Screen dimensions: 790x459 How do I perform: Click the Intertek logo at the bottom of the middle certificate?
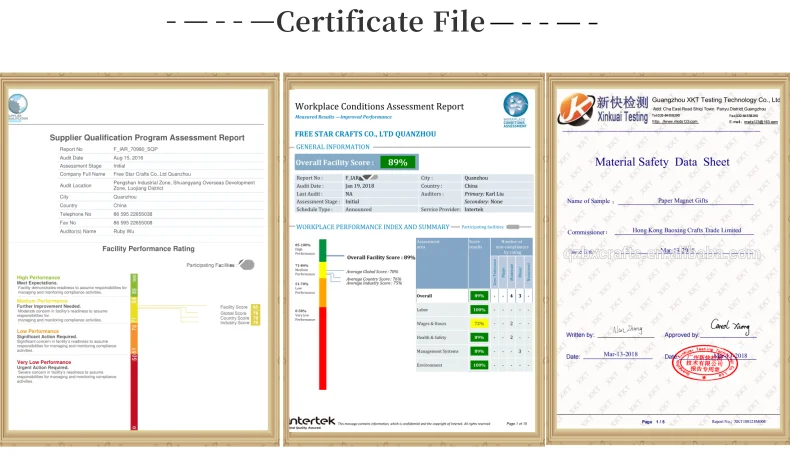(x=312, y=422)
